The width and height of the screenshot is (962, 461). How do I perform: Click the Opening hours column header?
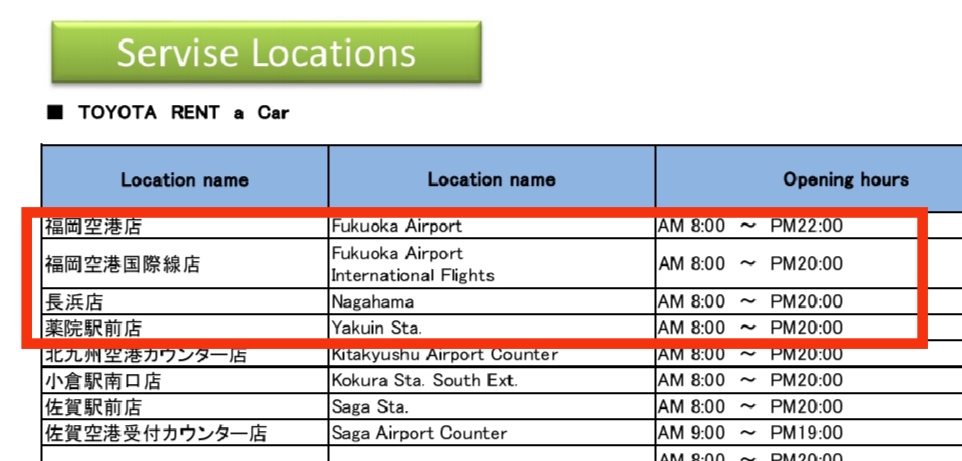tap(845, 180)
